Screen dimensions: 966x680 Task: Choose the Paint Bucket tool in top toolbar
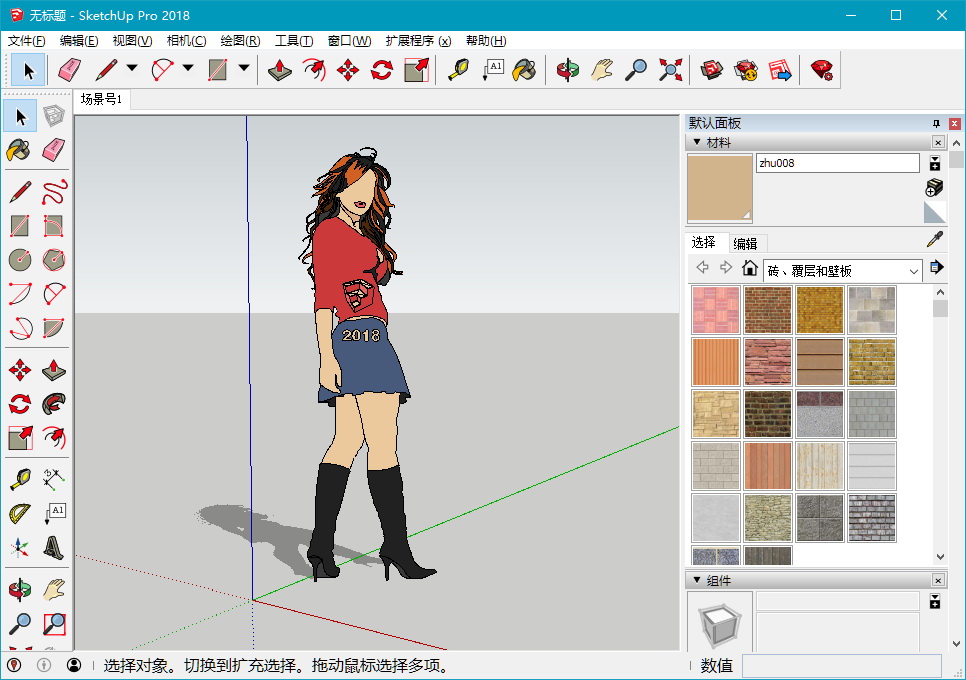(x=525, y=69)
